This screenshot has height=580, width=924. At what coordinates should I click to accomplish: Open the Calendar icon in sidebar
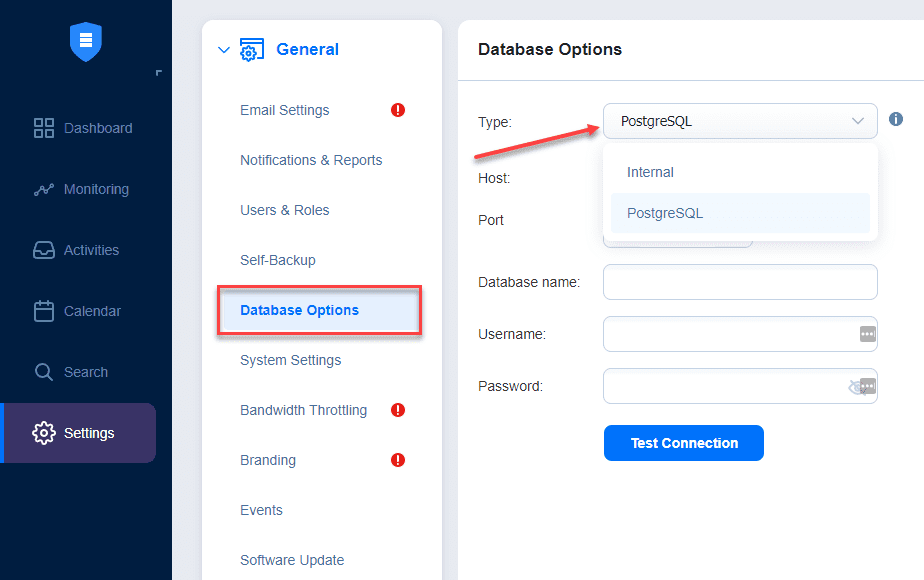[x=44, y=311]
